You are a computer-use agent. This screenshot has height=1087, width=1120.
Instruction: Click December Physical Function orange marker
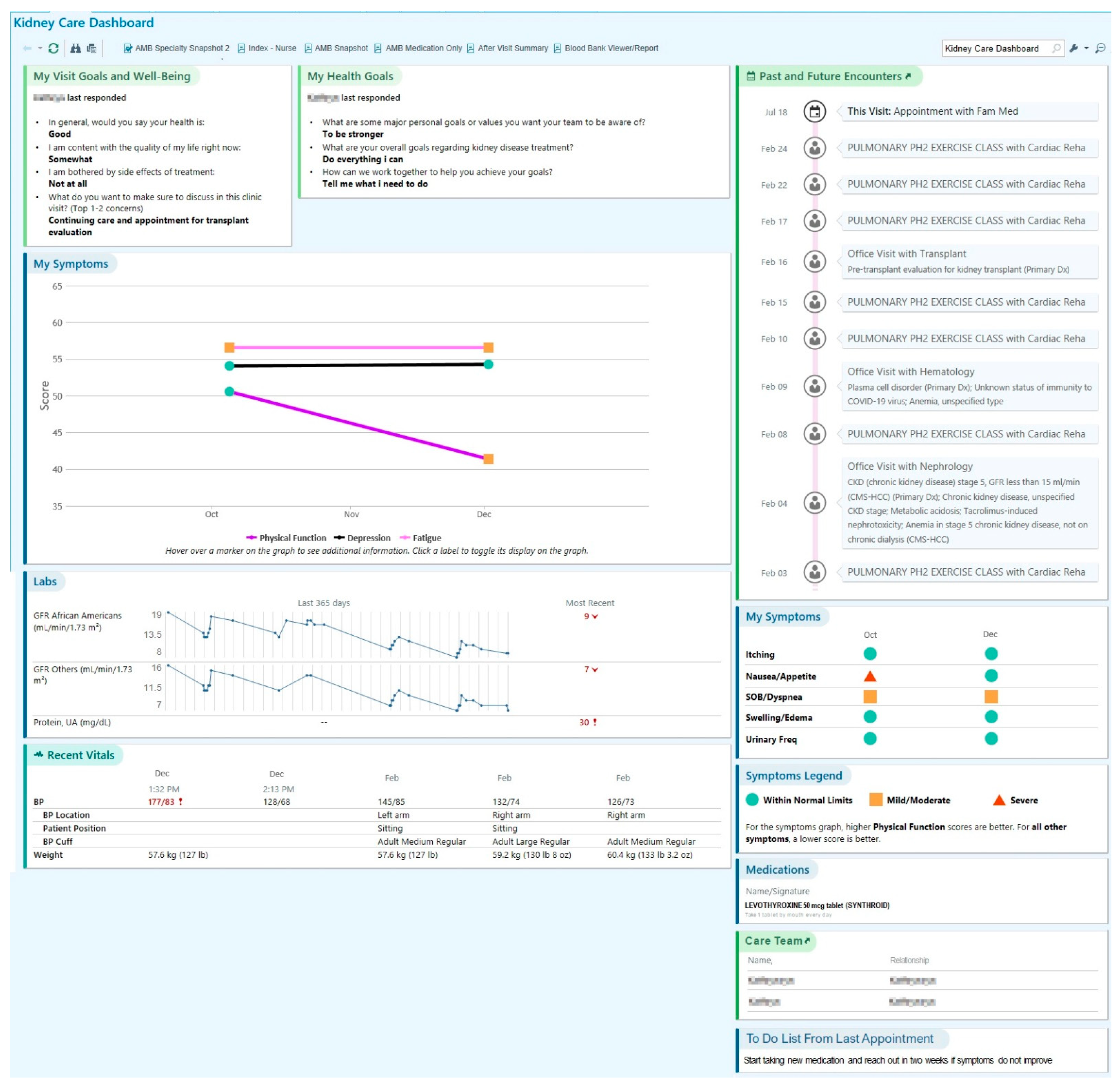coord(488,459)
